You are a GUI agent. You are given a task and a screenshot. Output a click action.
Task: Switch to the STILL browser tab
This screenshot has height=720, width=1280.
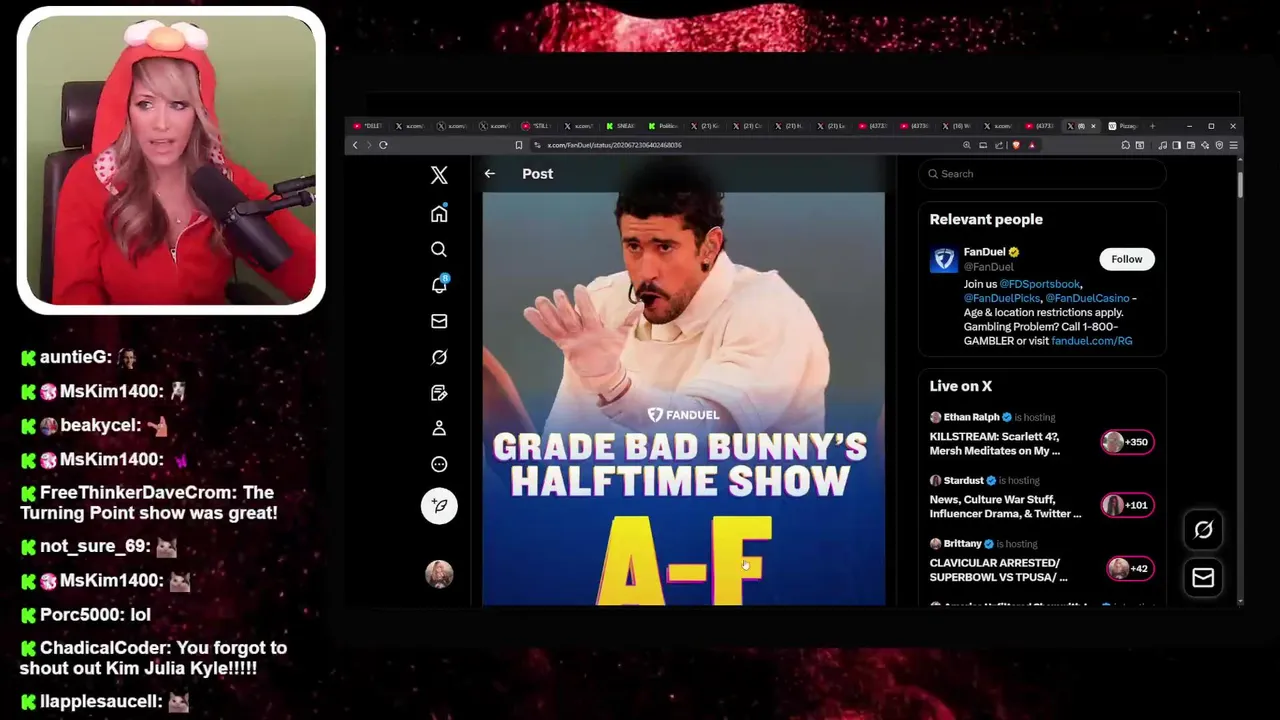(538, 126)
